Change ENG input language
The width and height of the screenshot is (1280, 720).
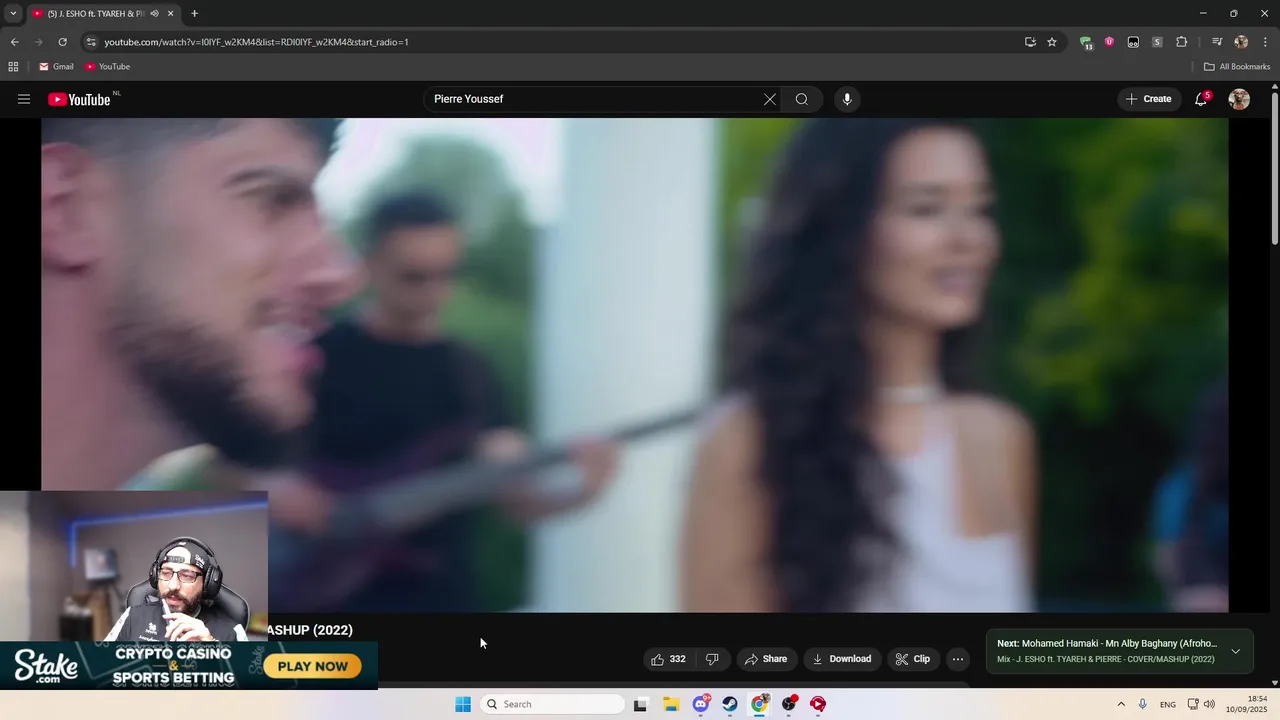coord(1168,704)
